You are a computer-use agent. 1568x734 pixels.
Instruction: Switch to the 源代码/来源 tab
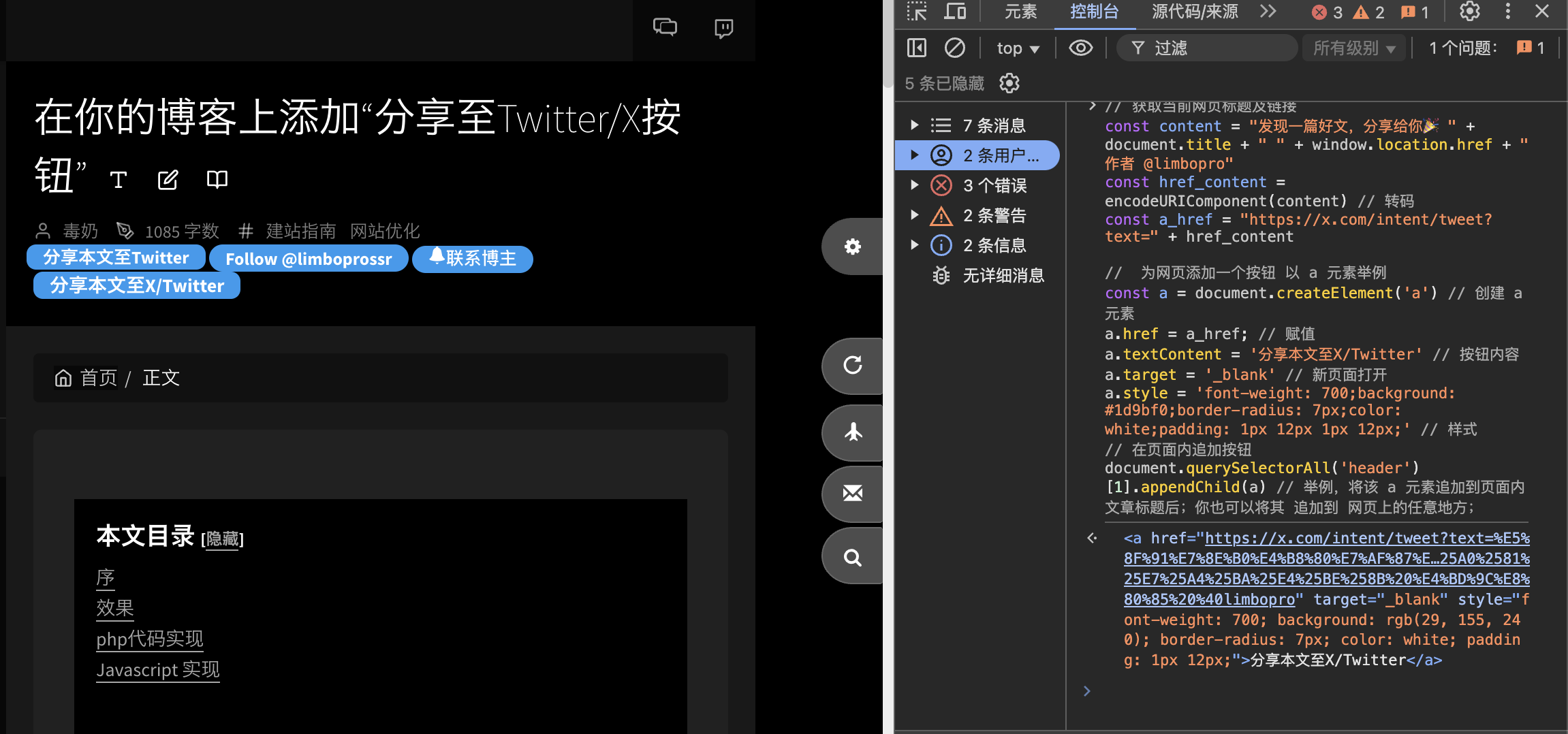coord(1195,12)
